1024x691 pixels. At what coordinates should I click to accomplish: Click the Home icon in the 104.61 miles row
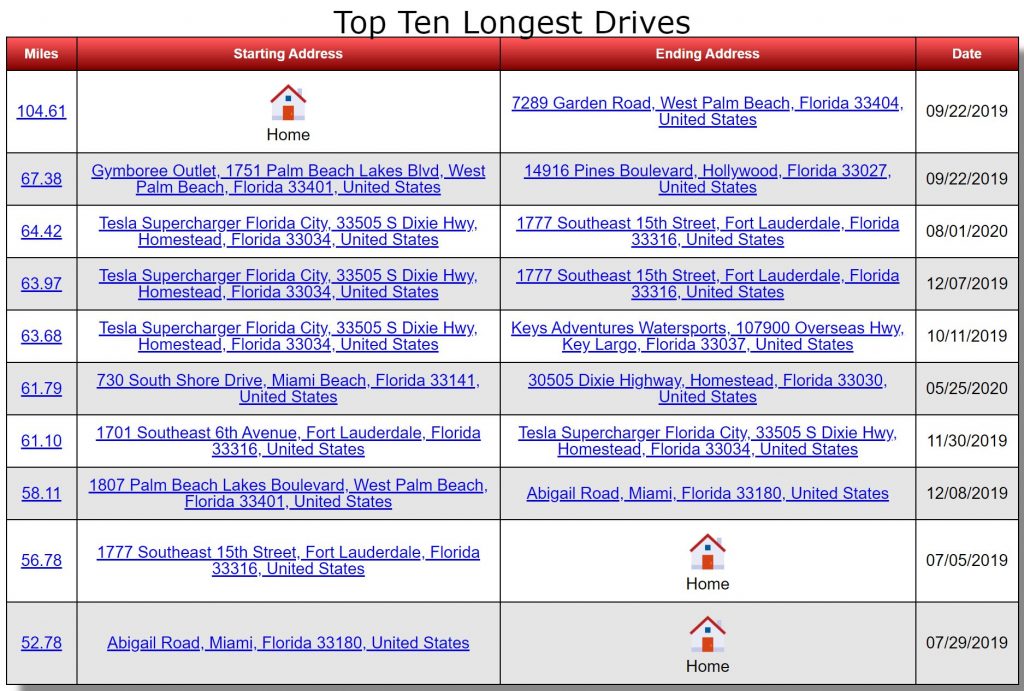pyautogui.click(x=288, y=103)
